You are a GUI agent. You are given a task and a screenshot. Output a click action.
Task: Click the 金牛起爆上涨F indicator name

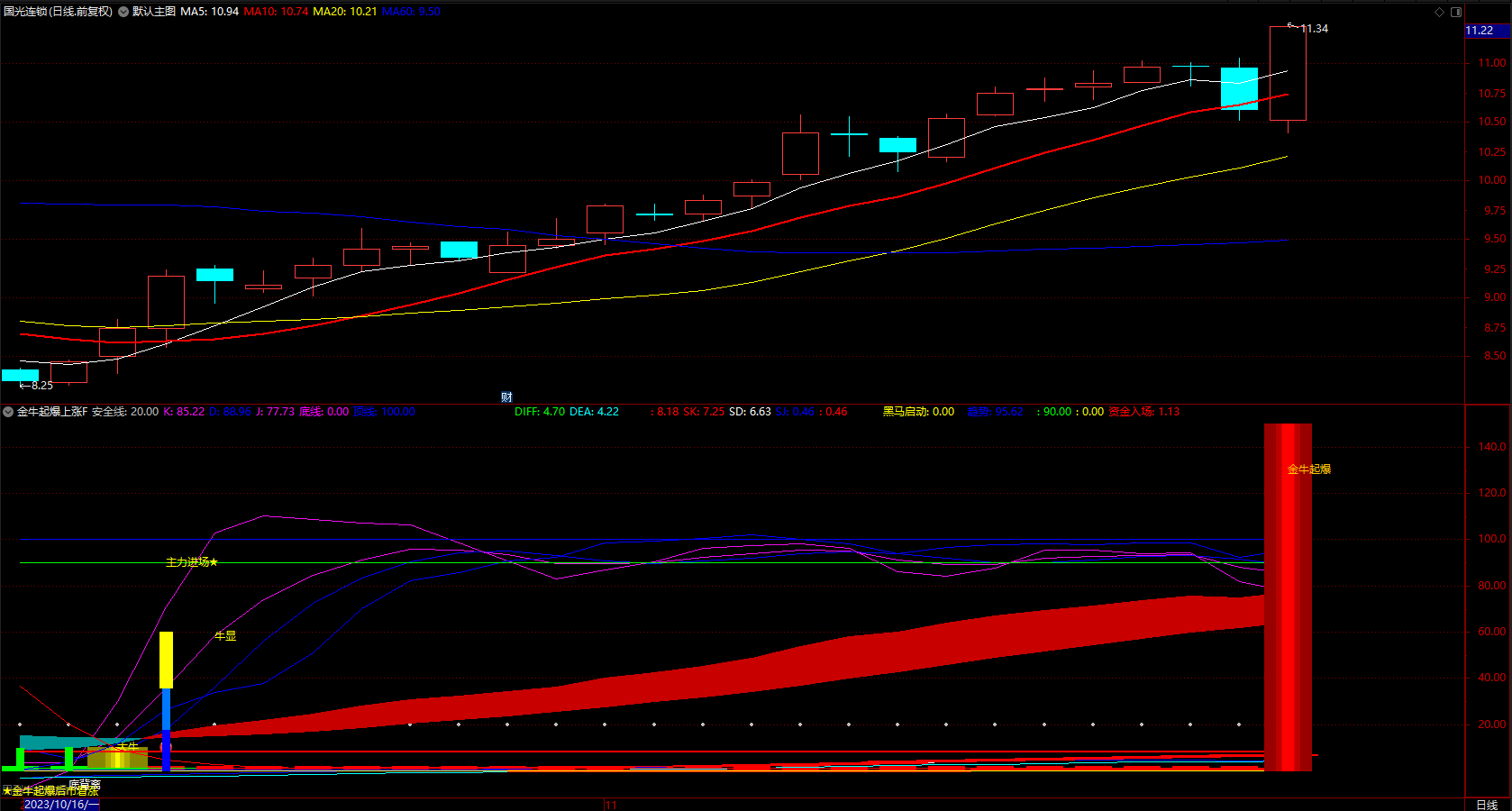coord(52,412)
